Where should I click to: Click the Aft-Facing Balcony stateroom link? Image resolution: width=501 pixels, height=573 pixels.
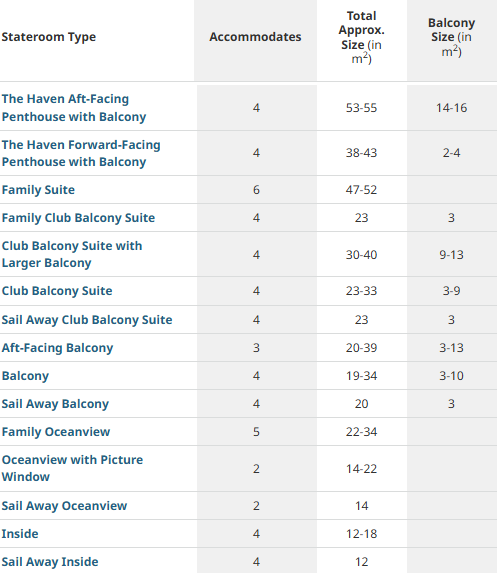click(57, 348)
